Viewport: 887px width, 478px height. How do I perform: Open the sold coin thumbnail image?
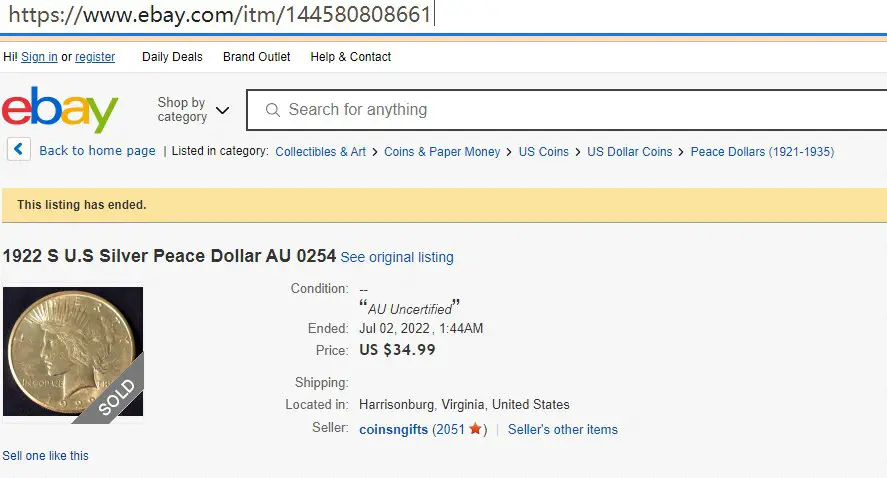pos(73,352)
